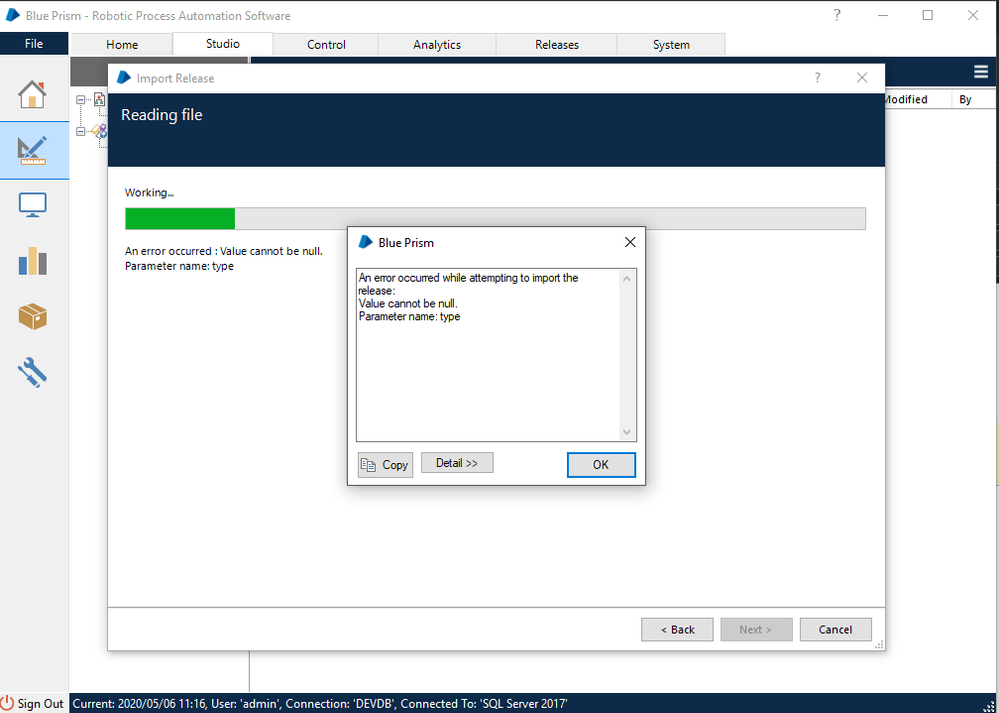
Task: Open the File menu
Action: pos(34,43)
